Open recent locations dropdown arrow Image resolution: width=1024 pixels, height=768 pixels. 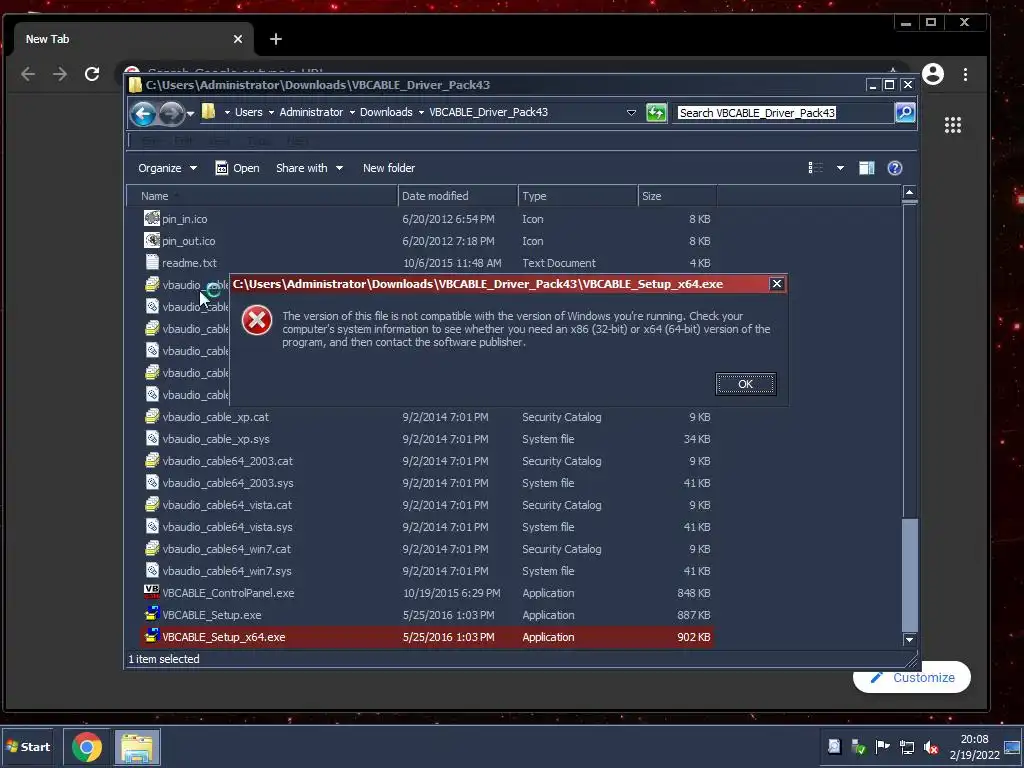tap(190, 113)
